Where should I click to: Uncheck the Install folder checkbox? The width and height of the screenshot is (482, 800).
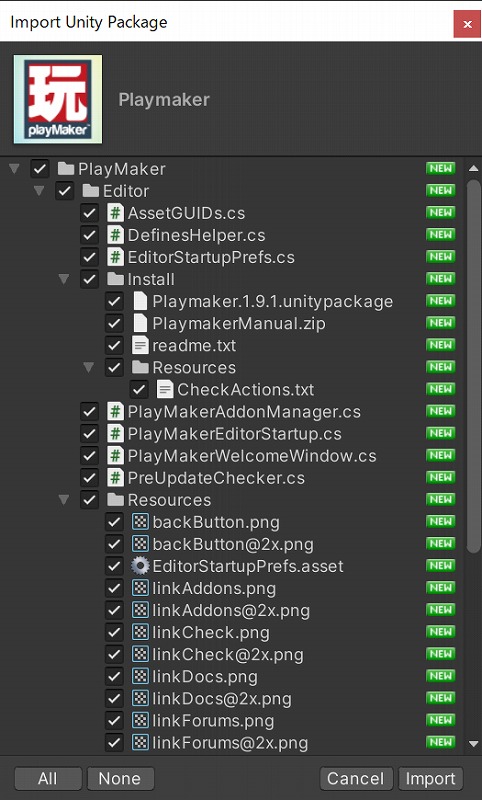[x=89, y=279]
